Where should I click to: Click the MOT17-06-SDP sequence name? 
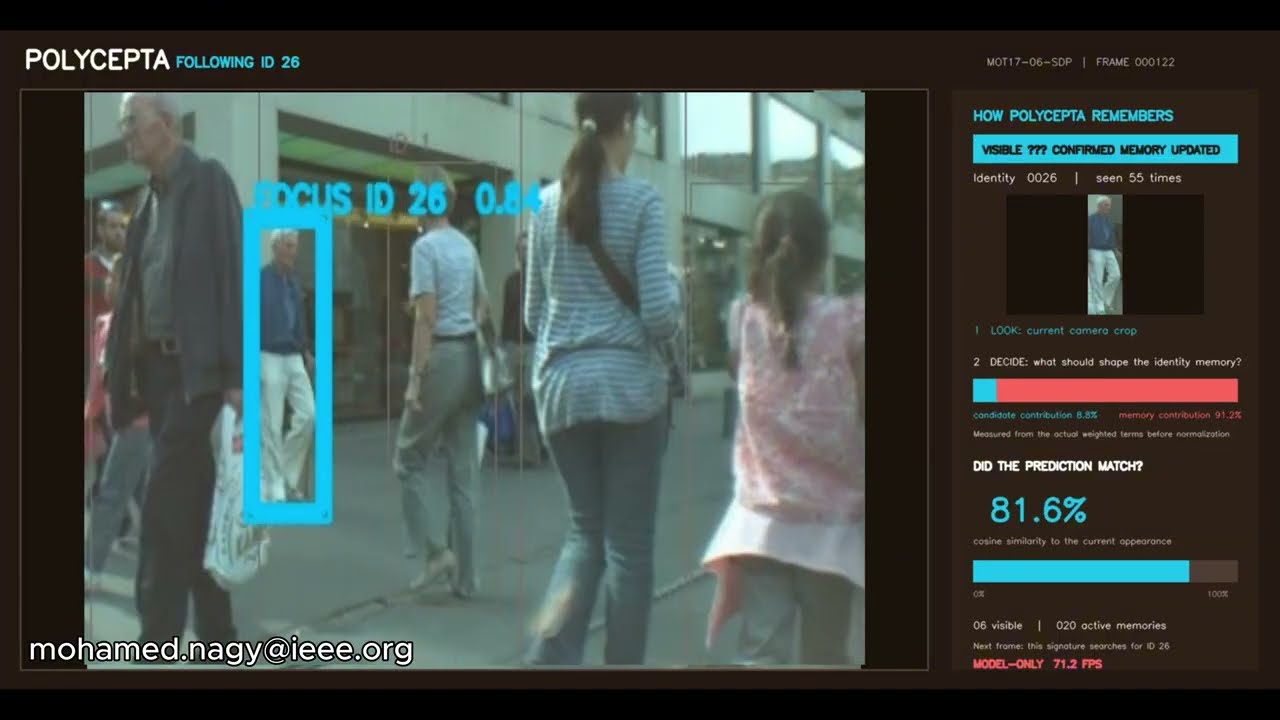tap(1029, 62)
